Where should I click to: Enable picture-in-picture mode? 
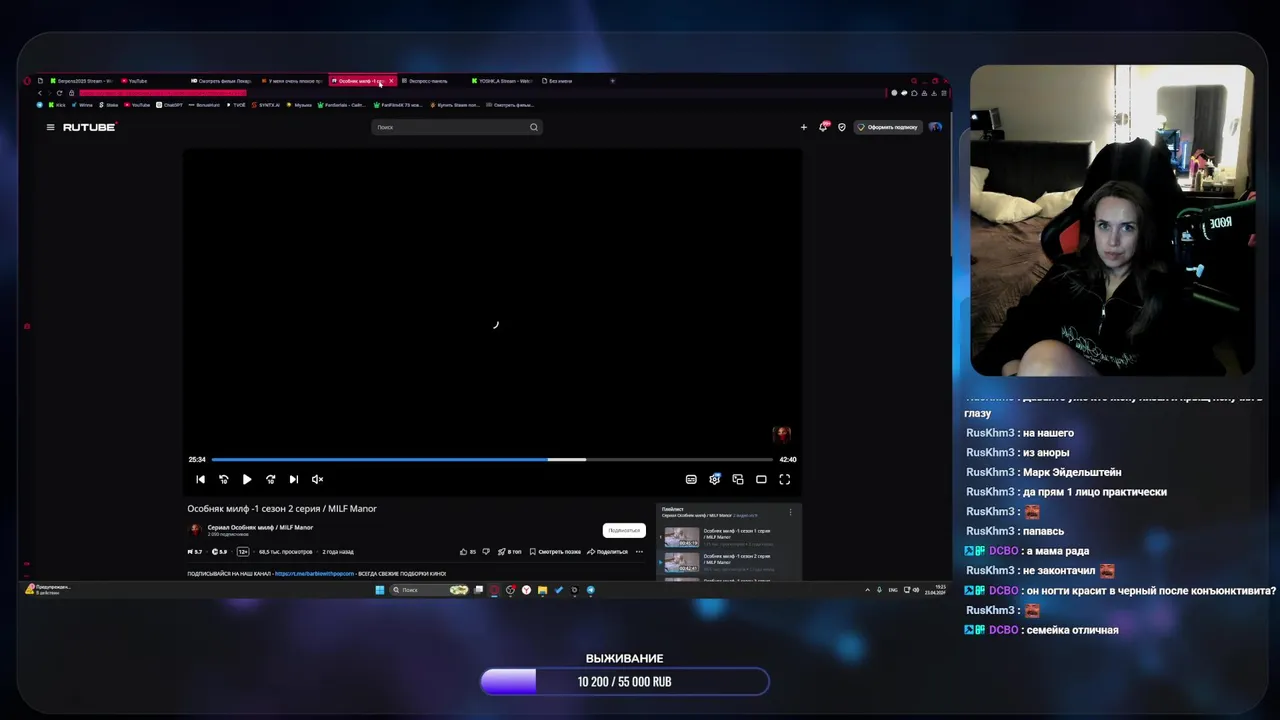738,479
